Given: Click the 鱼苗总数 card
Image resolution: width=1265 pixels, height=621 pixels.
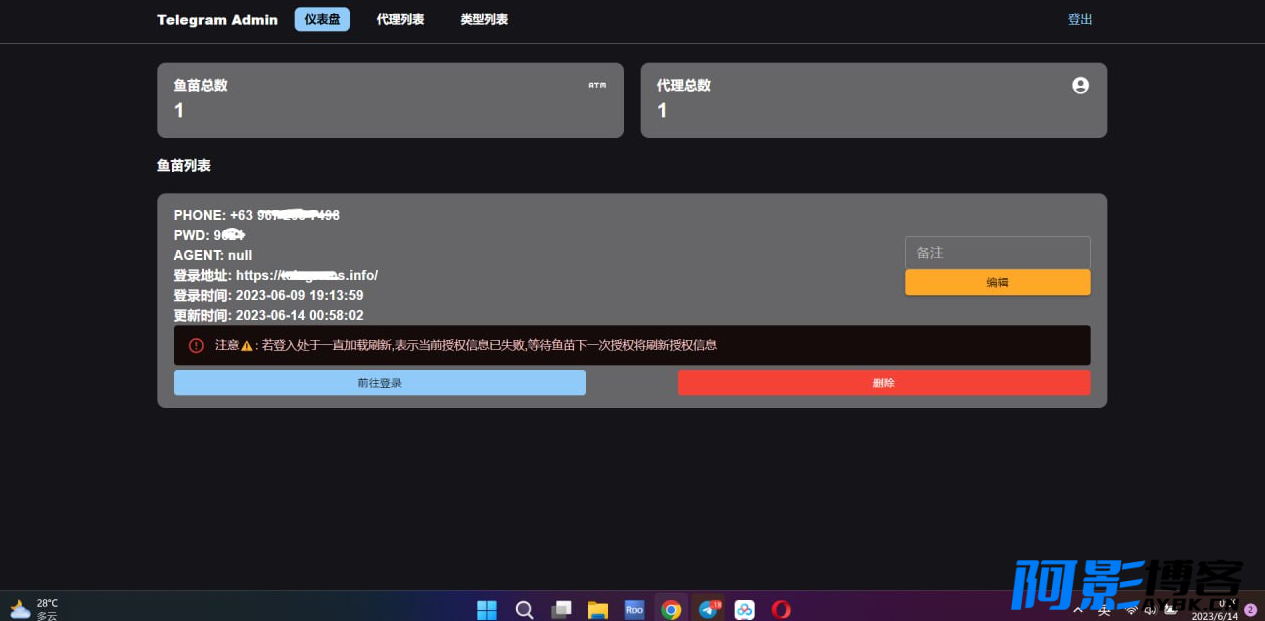Looking at the screenshot, I should click(x=390, y=100).
